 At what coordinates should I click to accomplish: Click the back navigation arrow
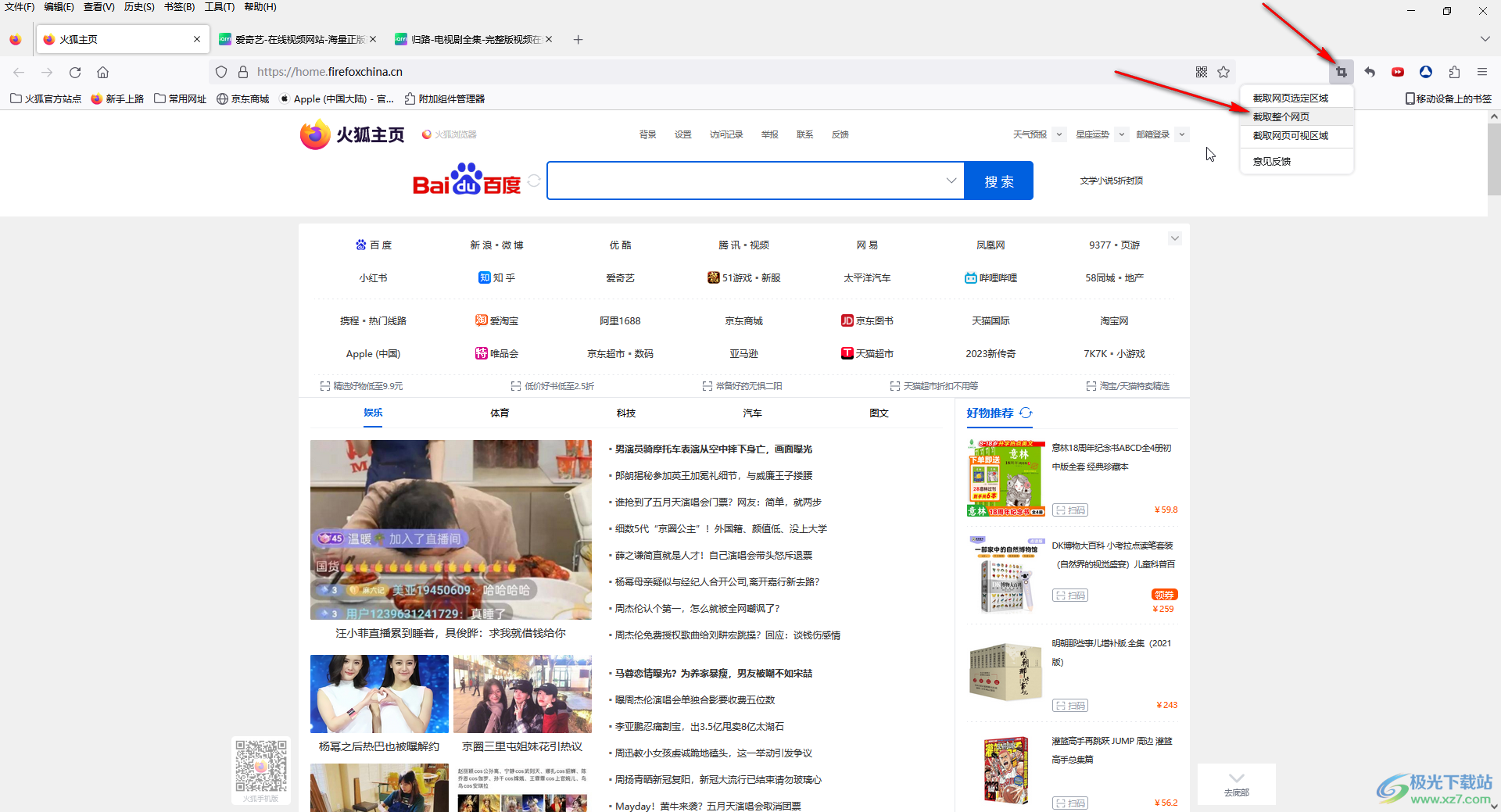(x=19, y=72)
